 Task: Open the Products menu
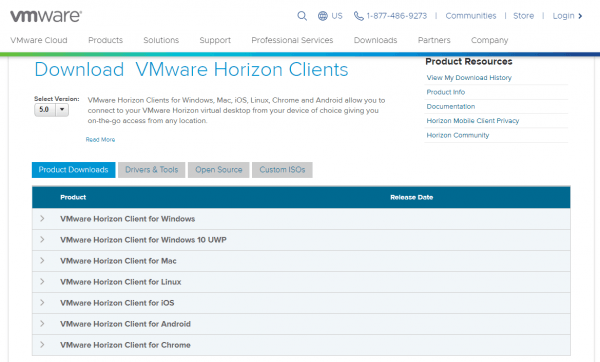coord(106,40)
